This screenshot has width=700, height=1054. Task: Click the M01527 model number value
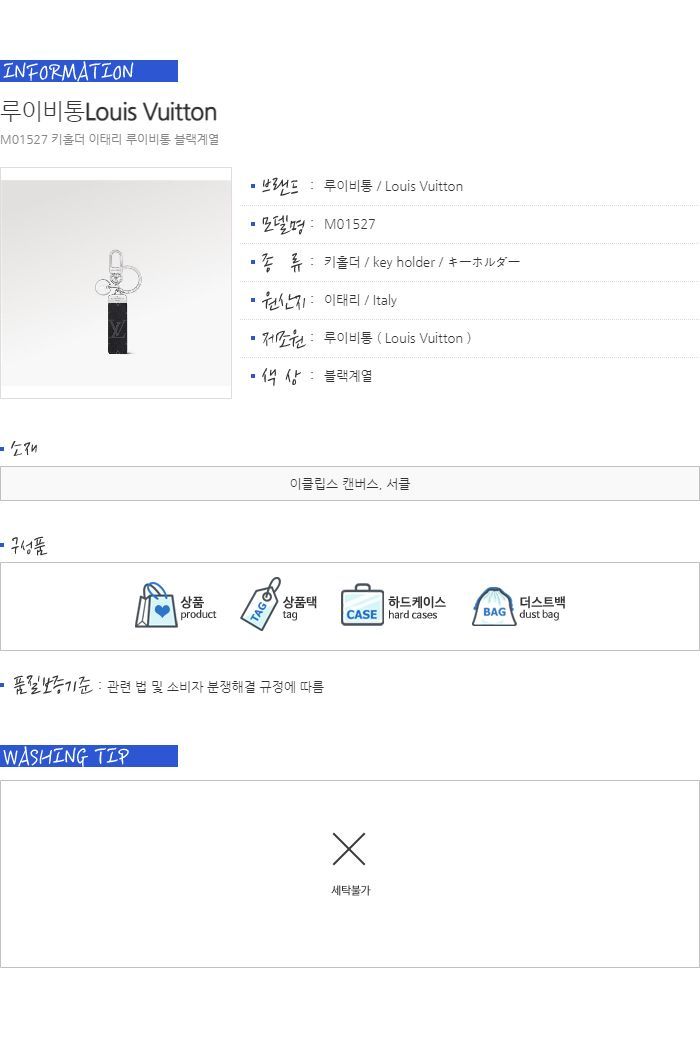(x=350, y=224)
